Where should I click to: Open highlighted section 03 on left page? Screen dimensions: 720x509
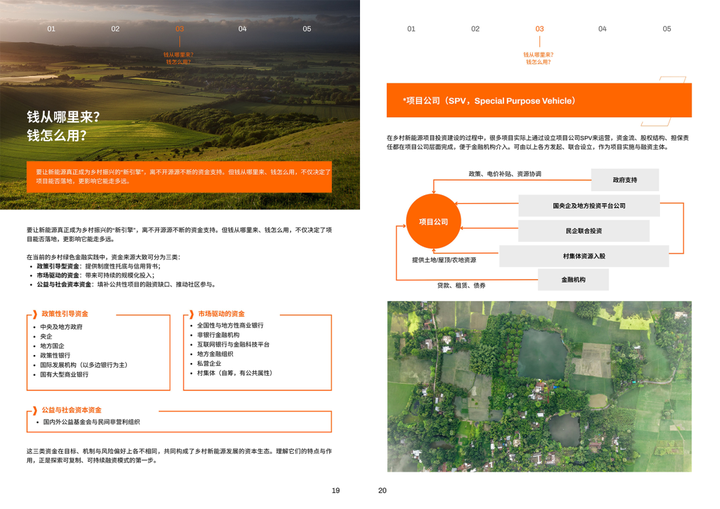(180, 28)
